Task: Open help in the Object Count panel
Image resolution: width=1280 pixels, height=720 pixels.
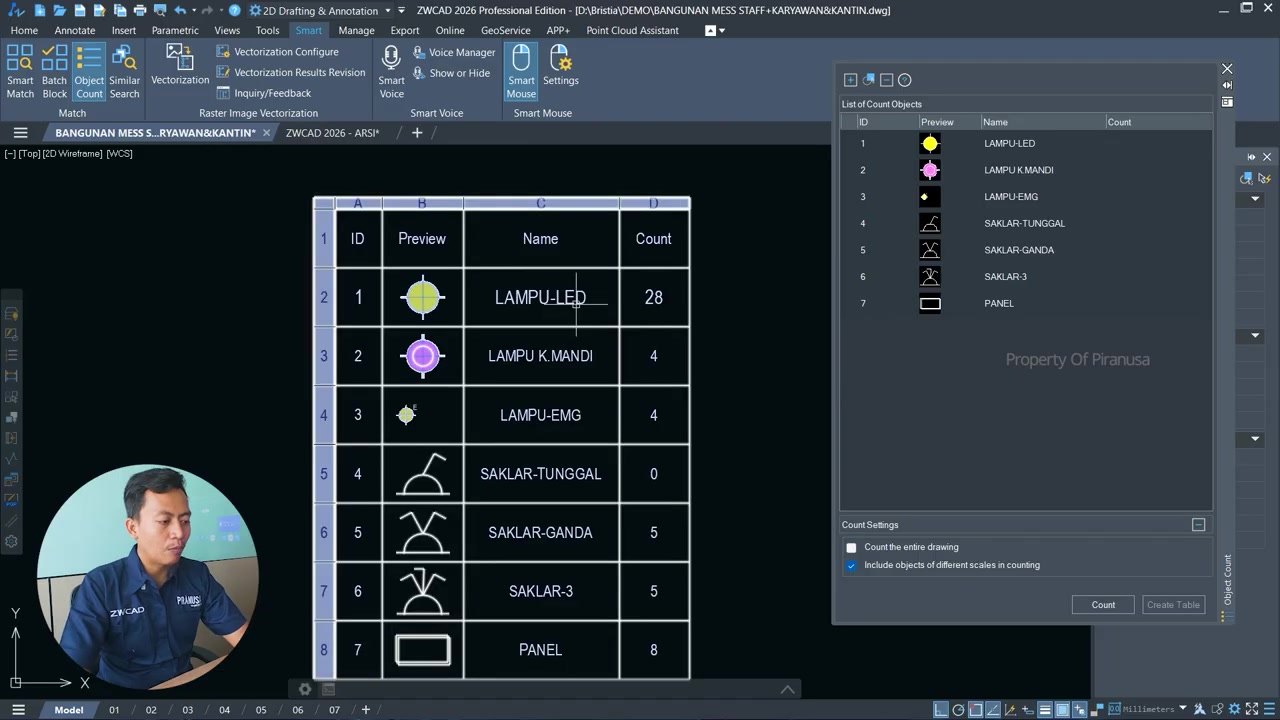Action: click(904, 80)
